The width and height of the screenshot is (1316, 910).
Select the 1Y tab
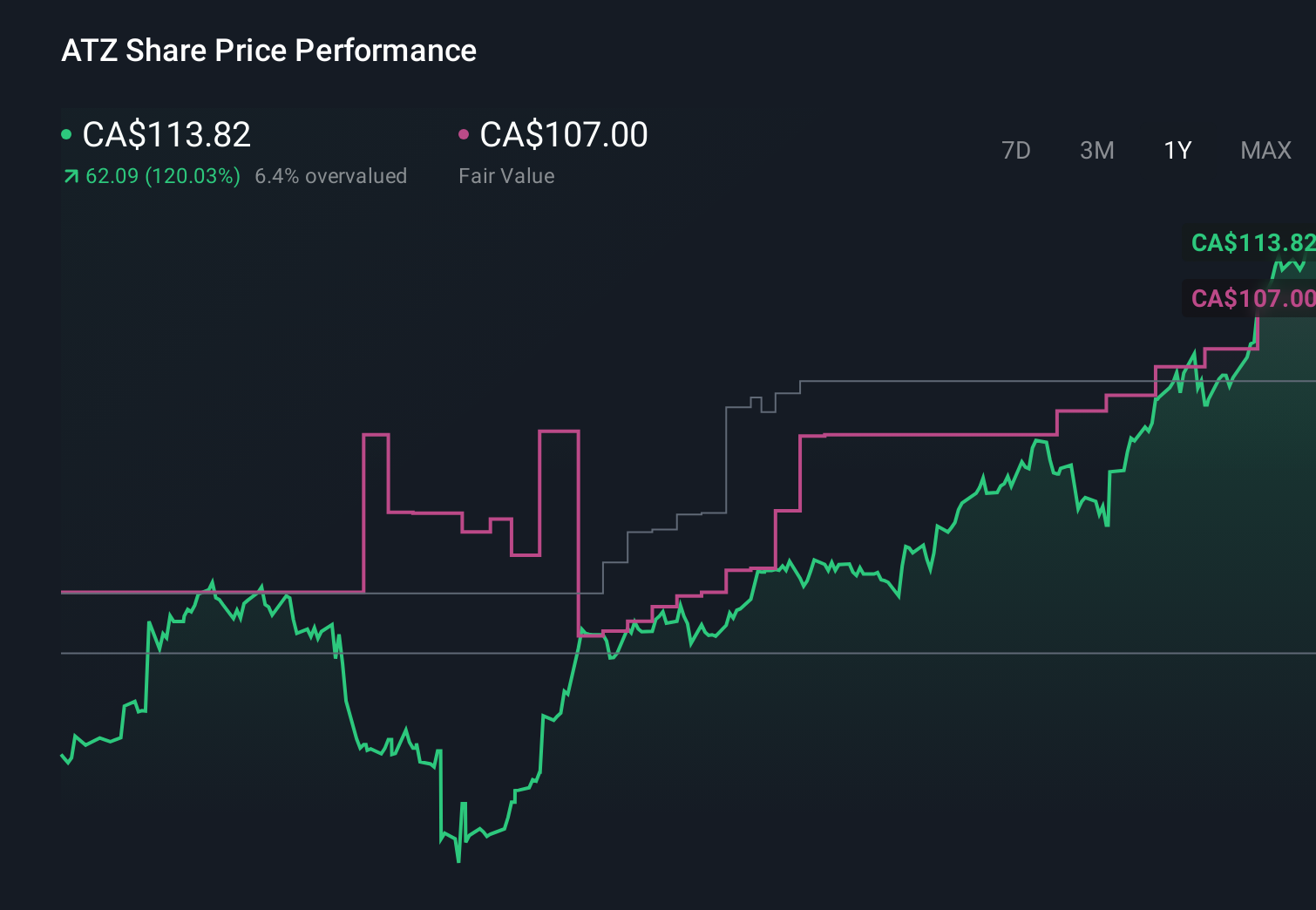[1177, 150]
